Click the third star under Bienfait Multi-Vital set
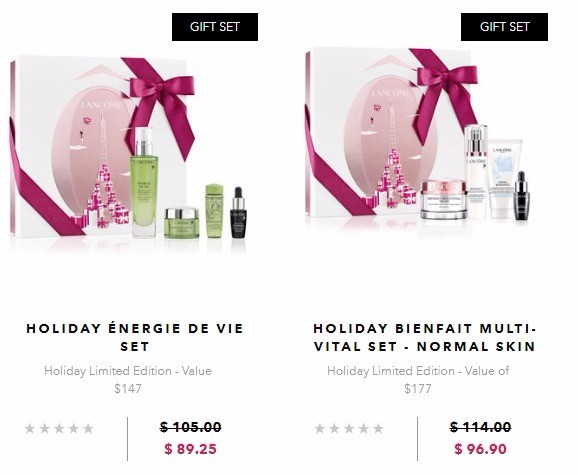 [349, 429]
